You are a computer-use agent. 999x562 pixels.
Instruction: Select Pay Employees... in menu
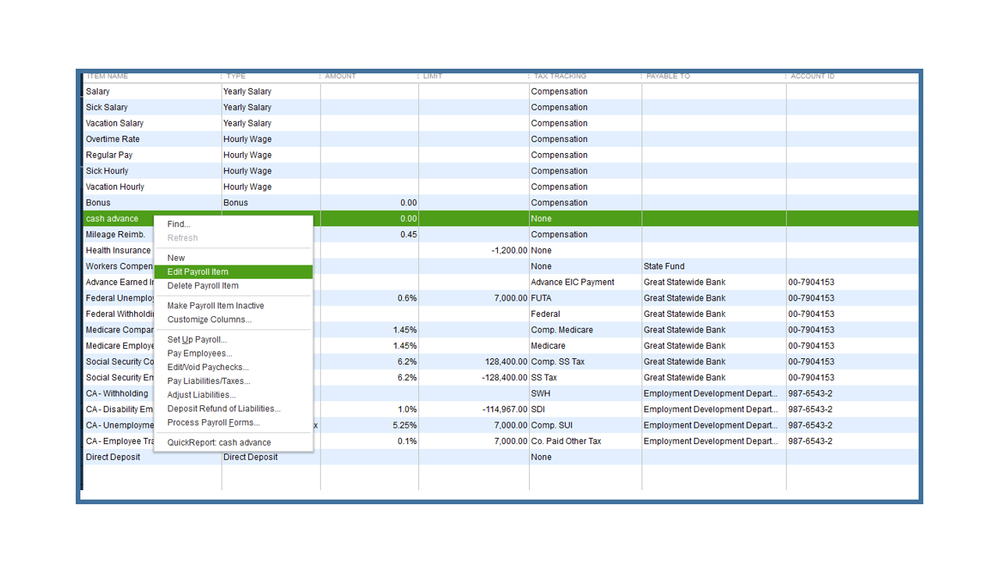pyautogui.click(x=199, y=354)
